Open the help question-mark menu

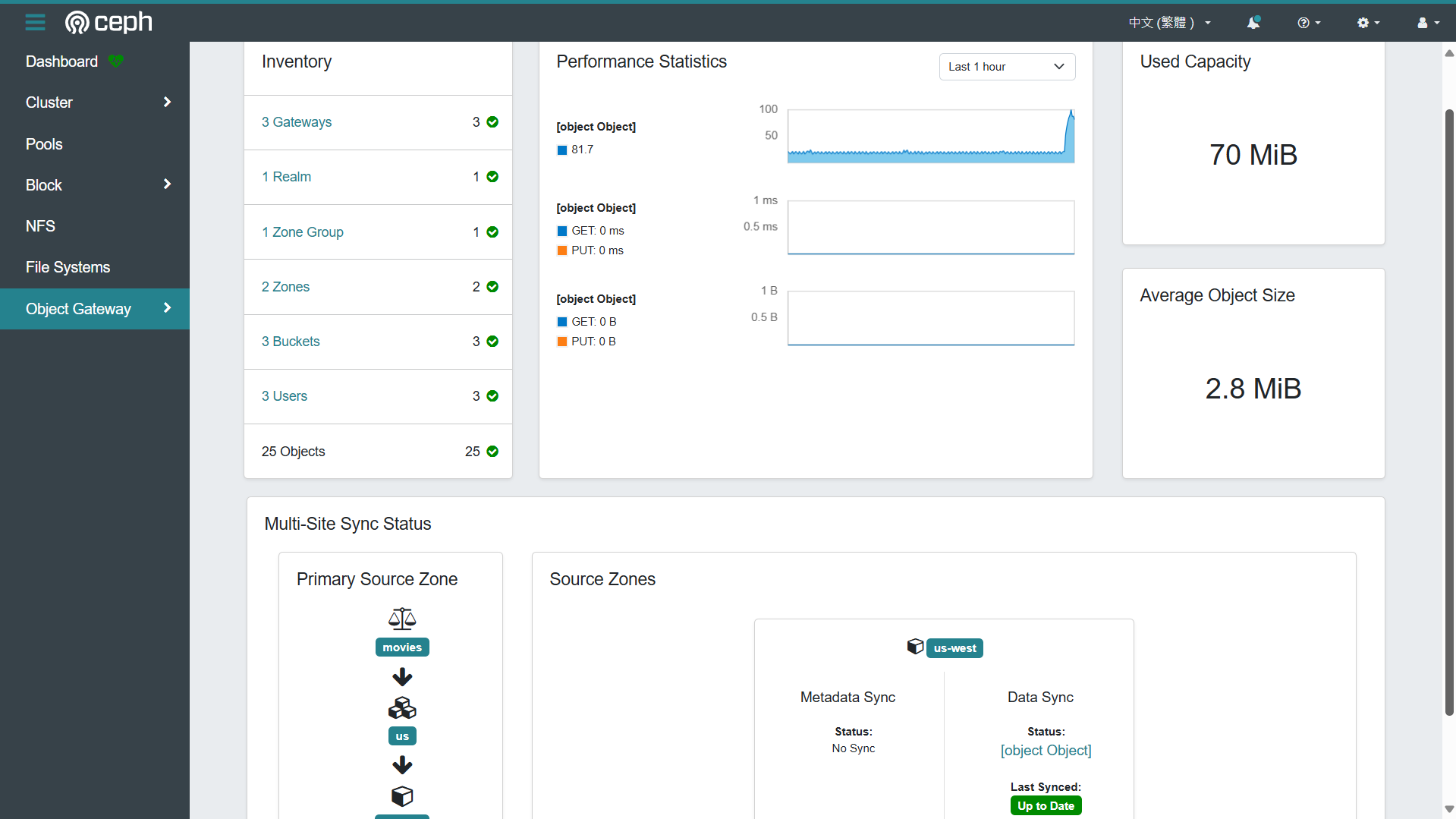(1309, 23)
